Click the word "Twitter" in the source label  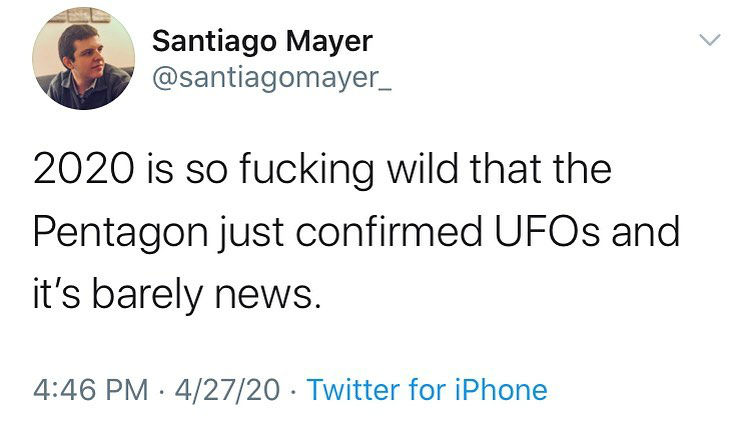coord(351,389)
